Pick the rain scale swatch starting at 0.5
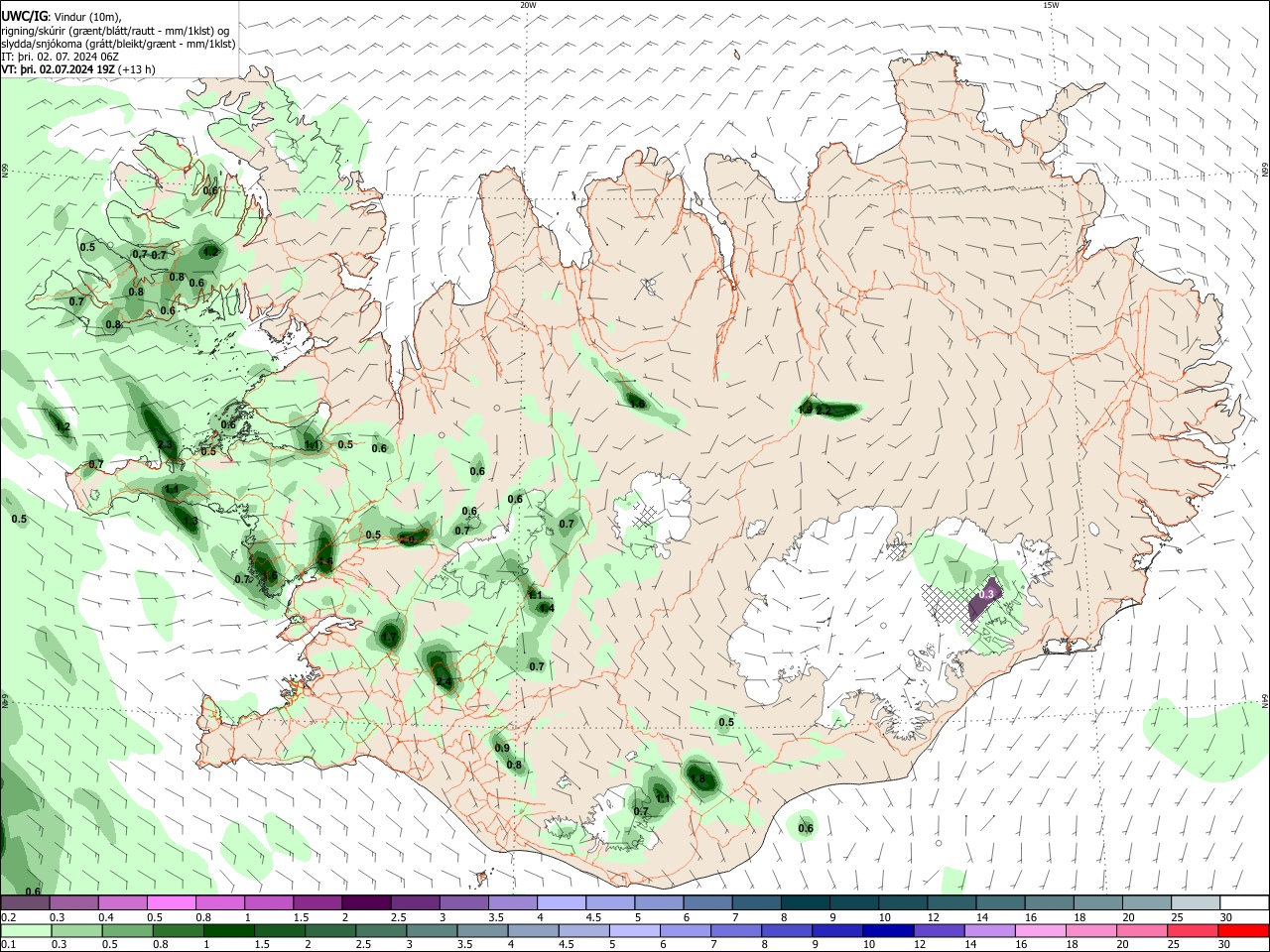This screenshot has height=952, width=1270. (126, 930)
